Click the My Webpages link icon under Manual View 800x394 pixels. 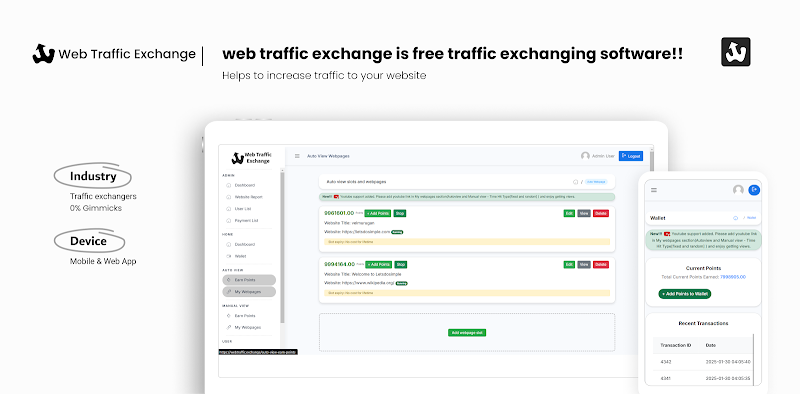pos(228,328)
